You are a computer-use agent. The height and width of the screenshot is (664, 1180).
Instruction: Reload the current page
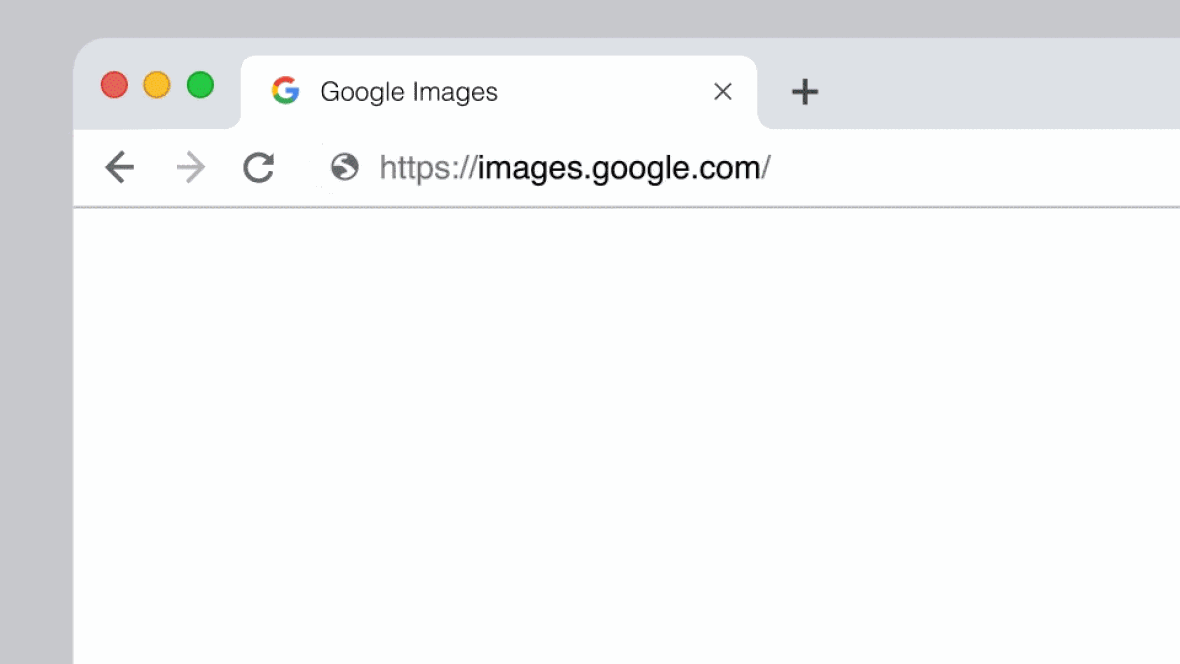click(x=259, y=168)
